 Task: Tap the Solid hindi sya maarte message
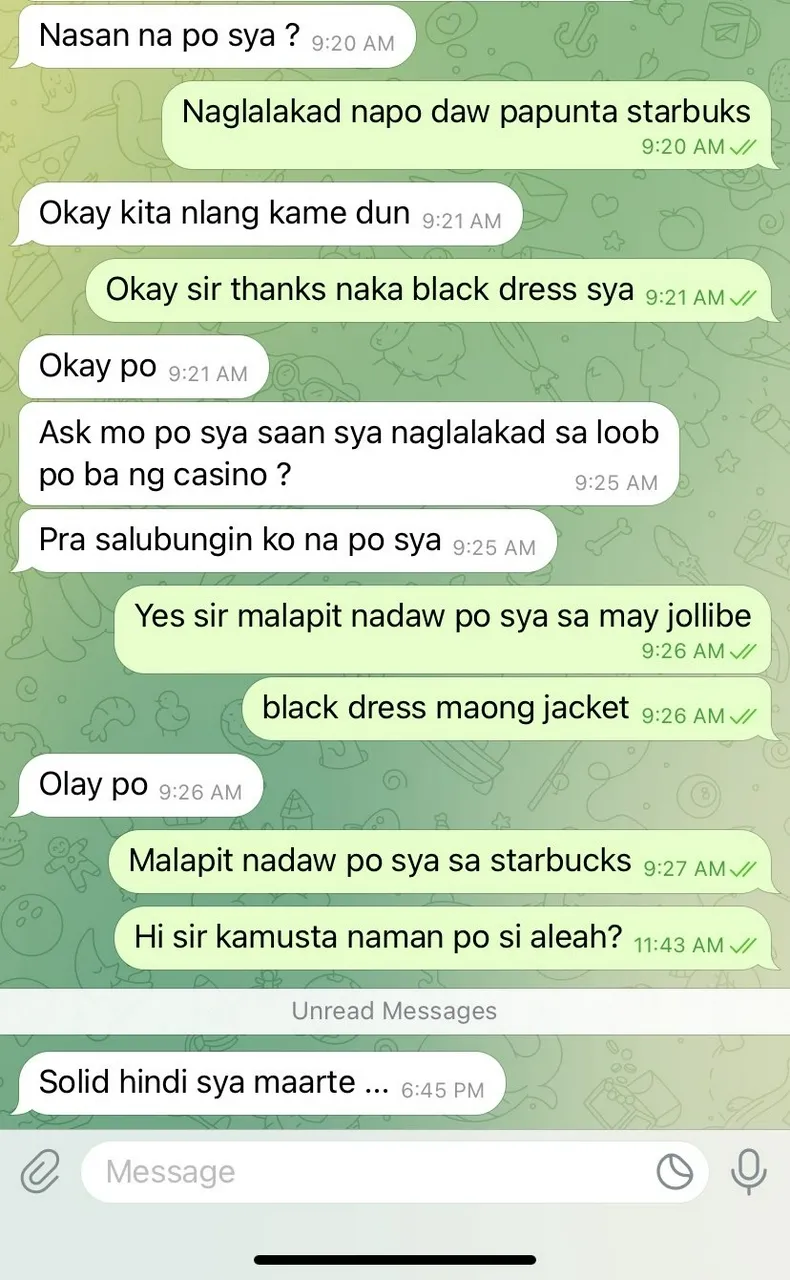[x=261, y=1084]
